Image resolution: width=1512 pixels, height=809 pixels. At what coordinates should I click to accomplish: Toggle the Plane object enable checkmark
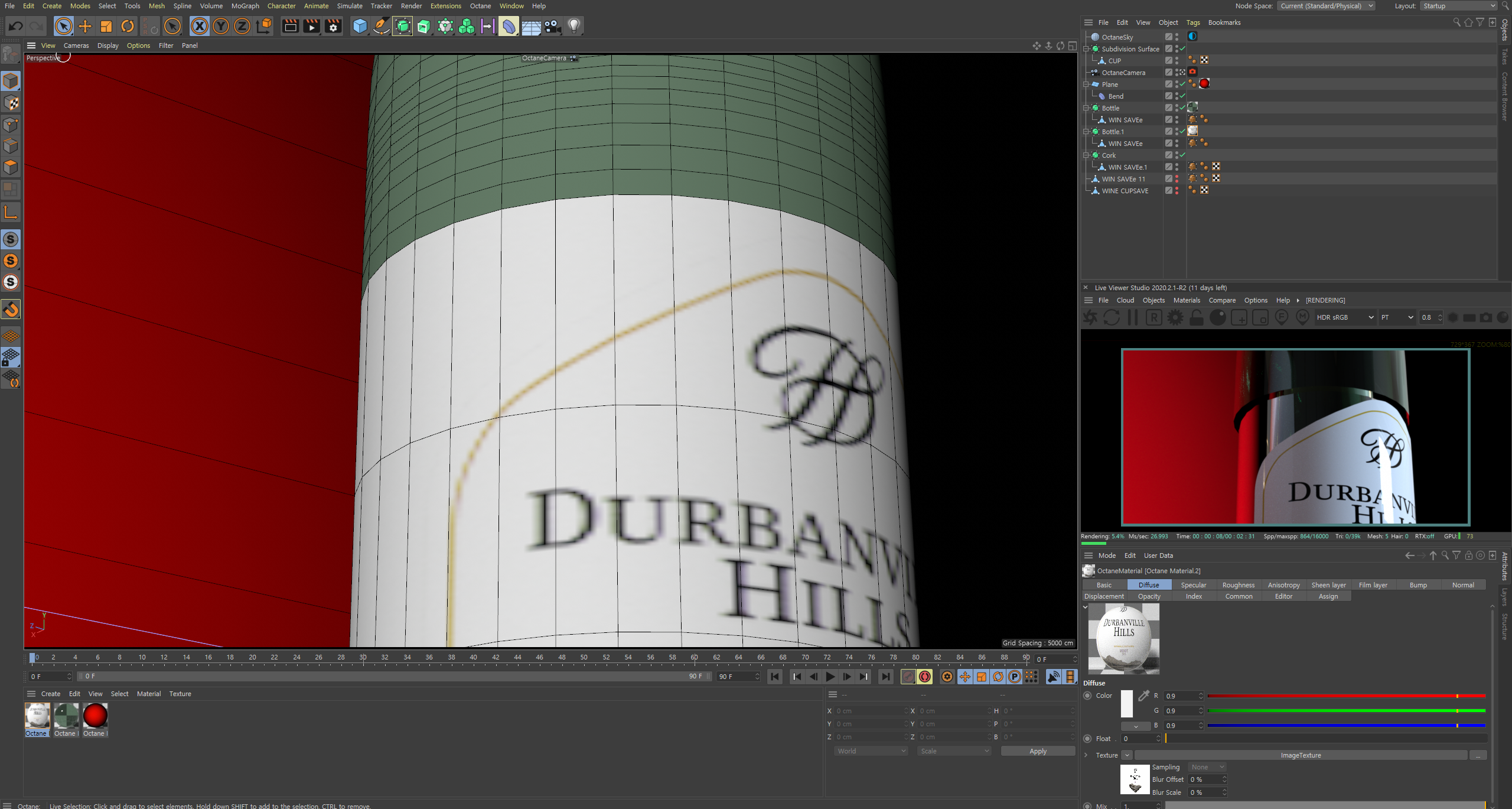1182,84
